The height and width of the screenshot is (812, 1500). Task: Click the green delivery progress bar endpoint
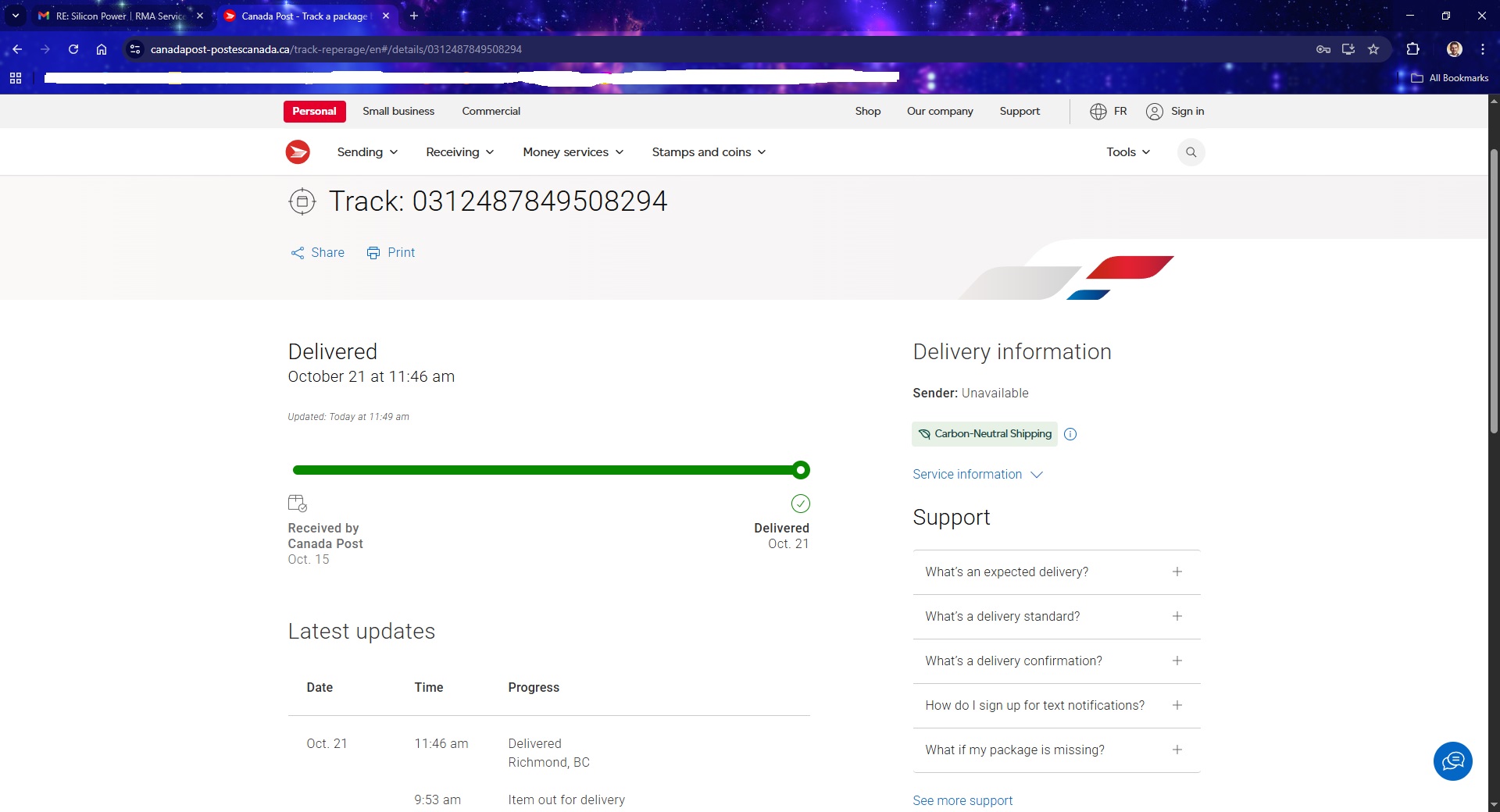pyautogui.click(x=801, y=470)
